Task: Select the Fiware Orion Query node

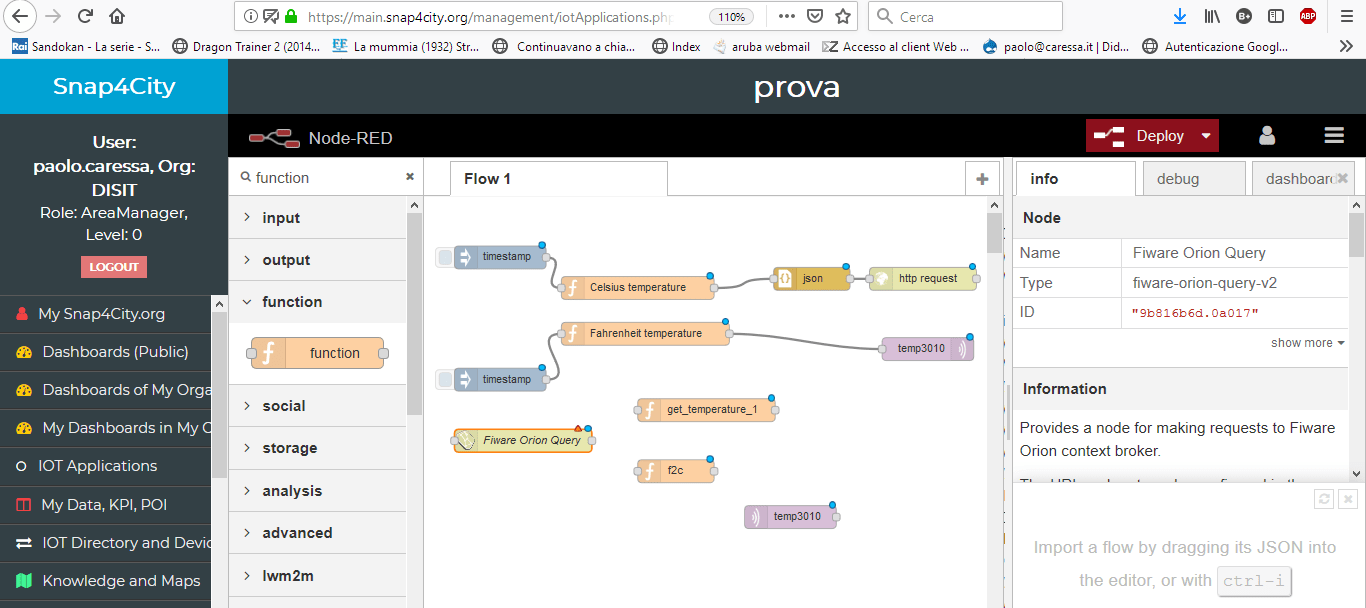Action: (x=523, y=440)
